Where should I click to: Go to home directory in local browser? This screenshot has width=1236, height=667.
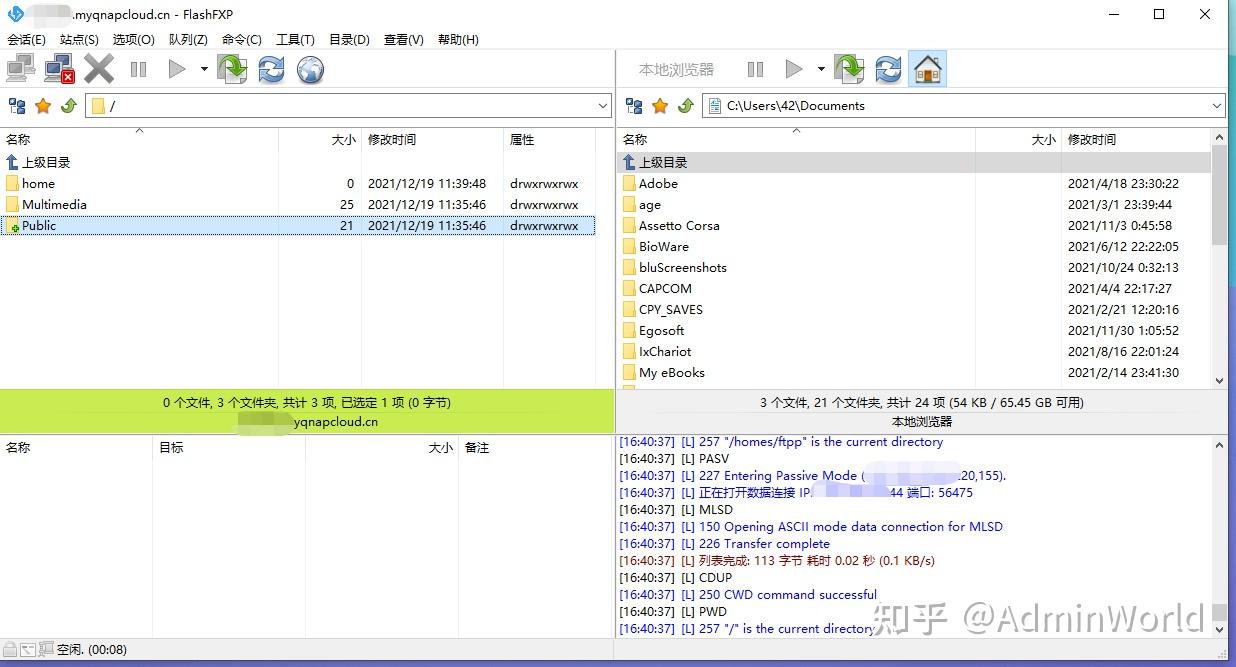pyautogui.click(x=927, y=68)
